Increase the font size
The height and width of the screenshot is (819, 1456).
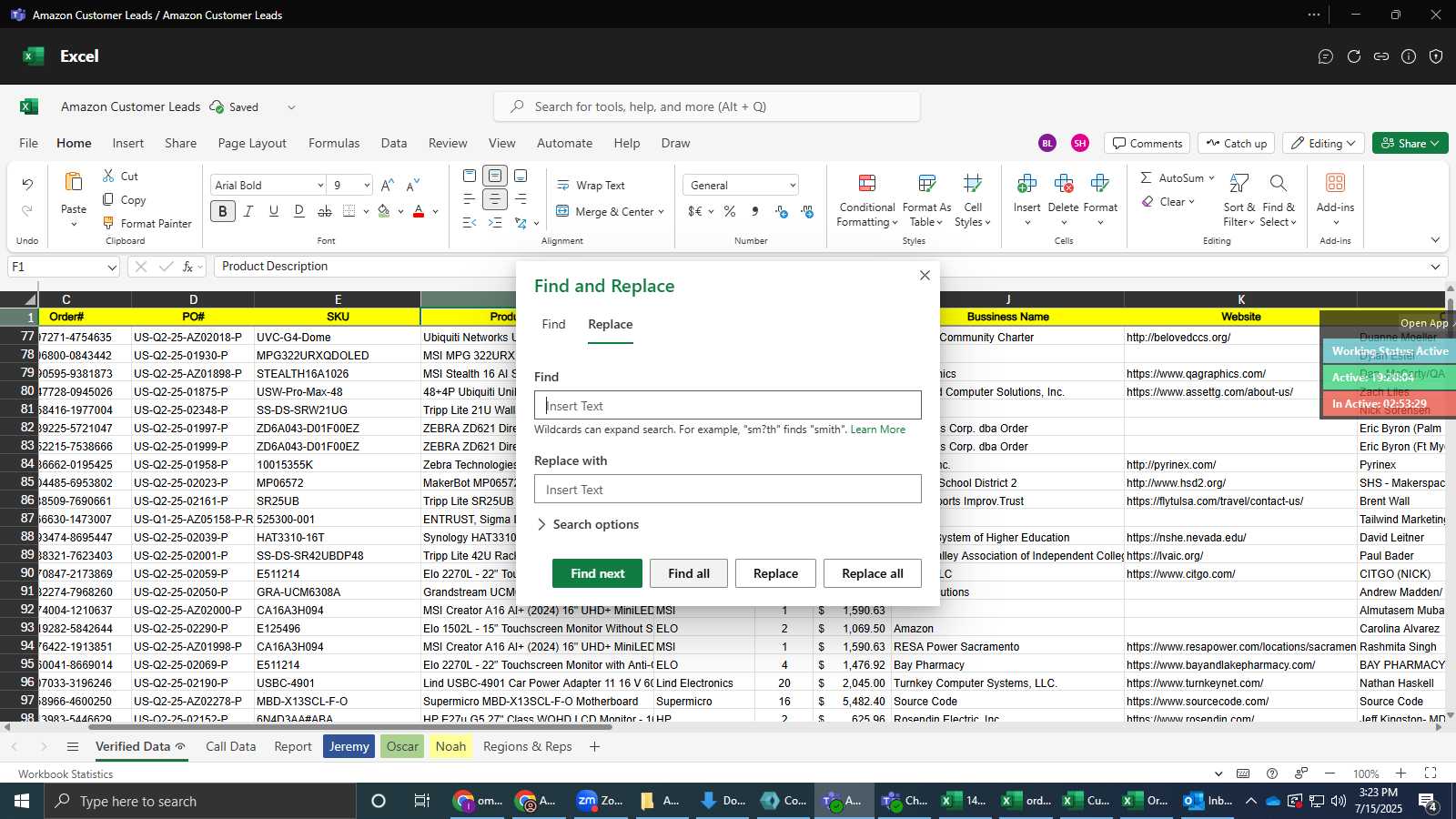click(x=388, y=185)
